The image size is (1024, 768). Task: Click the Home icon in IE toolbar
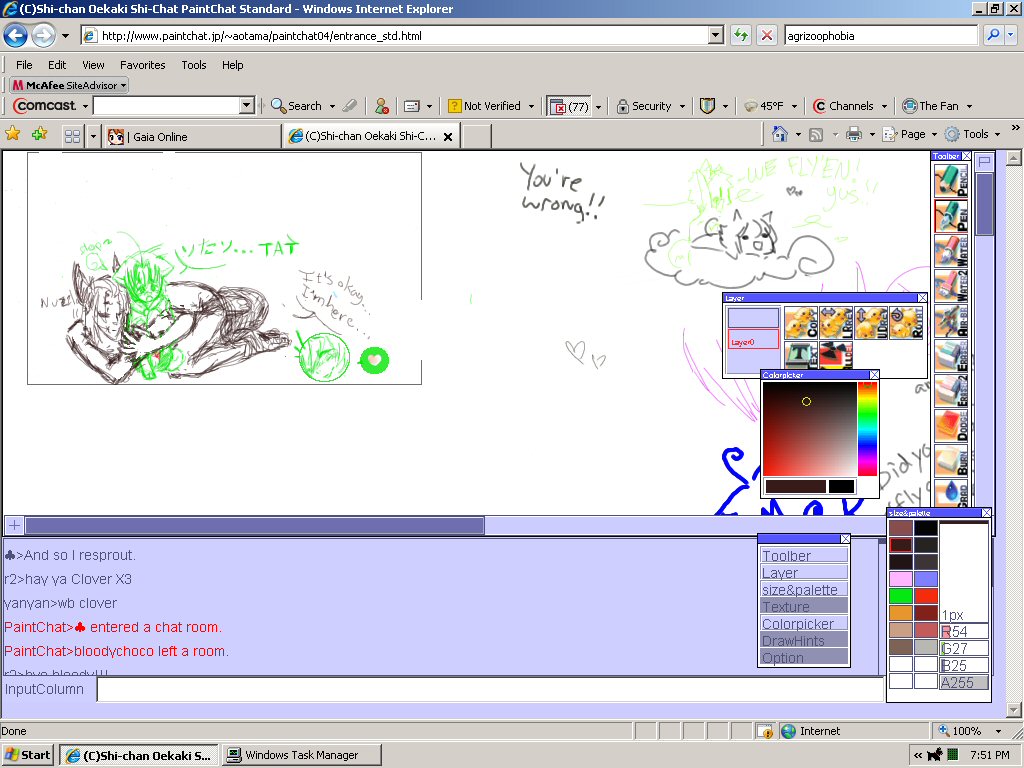780,134
